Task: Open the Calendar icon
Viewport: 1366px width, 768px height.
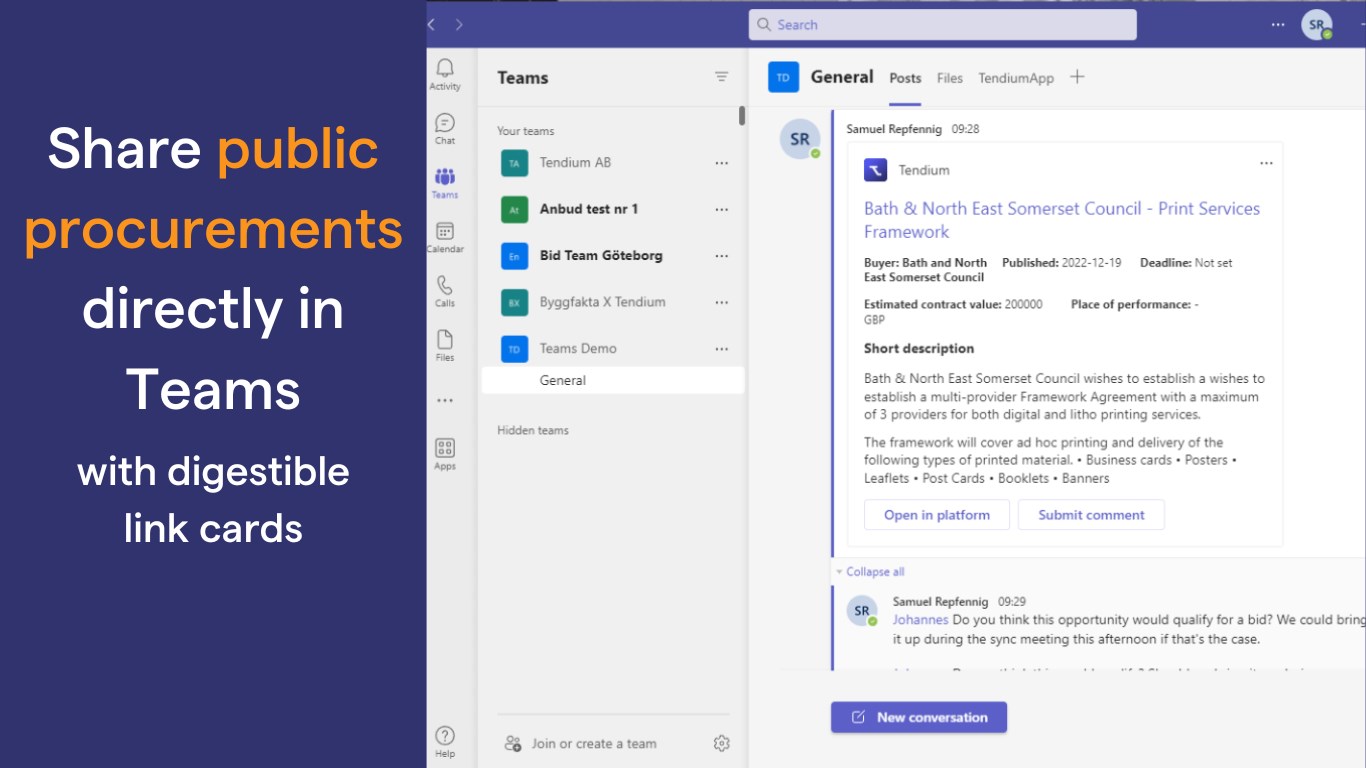Action: [445, 231]
